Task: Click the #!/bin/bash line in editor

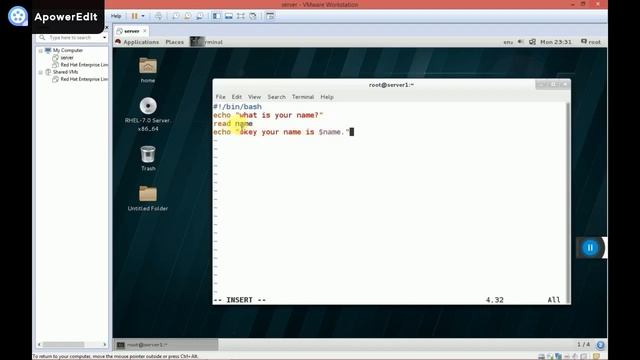Action: [238, 107]
